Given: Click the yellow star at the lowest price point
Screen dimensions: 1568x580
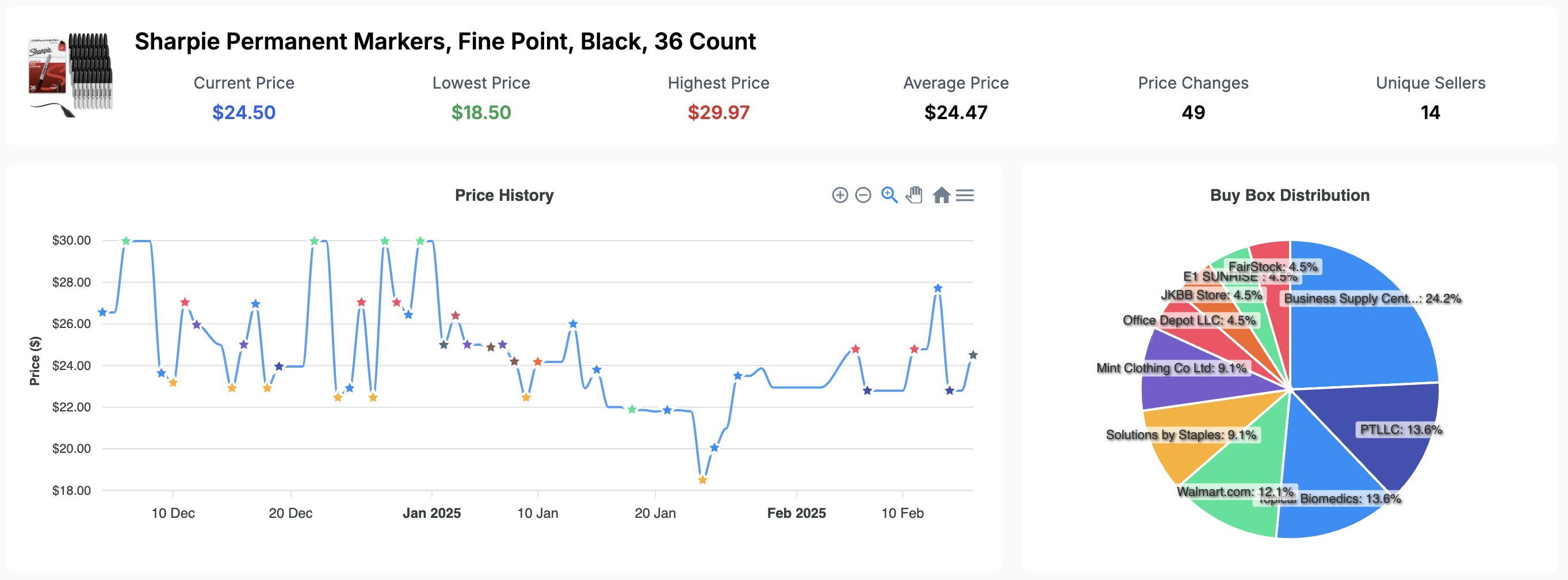Looking at the screenshot, I should [x=702, y=479].
